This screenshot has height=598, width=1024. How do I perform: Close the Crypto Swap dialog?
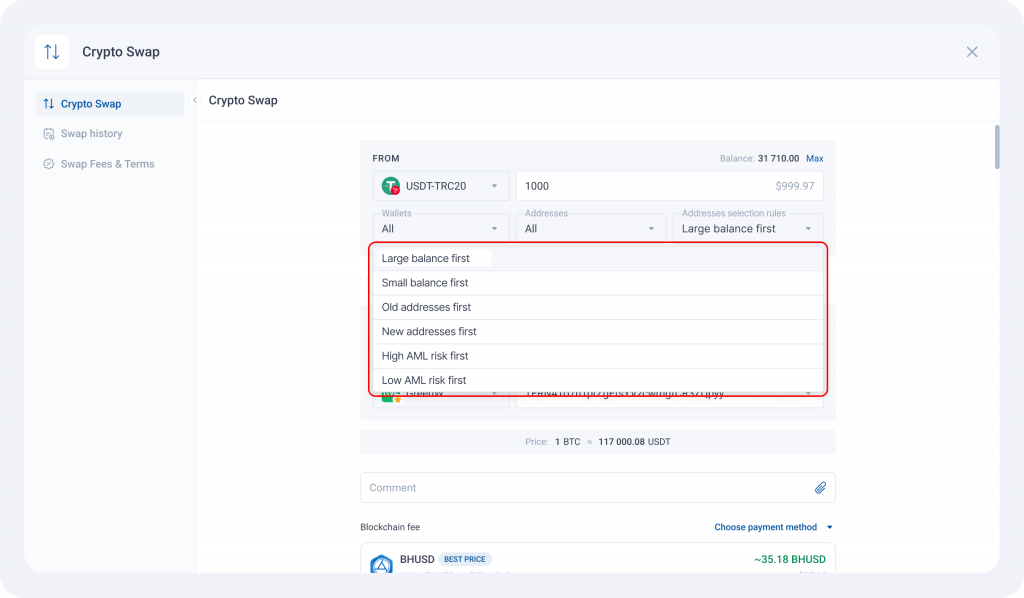pos(972,52)
